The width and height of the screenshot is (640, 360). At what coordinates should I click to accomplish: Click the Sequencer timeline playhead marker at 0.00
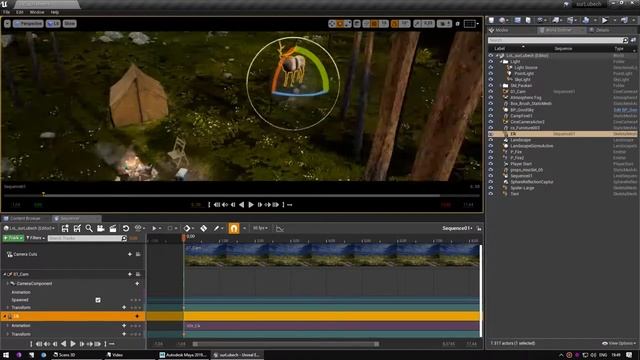[184, 238]
